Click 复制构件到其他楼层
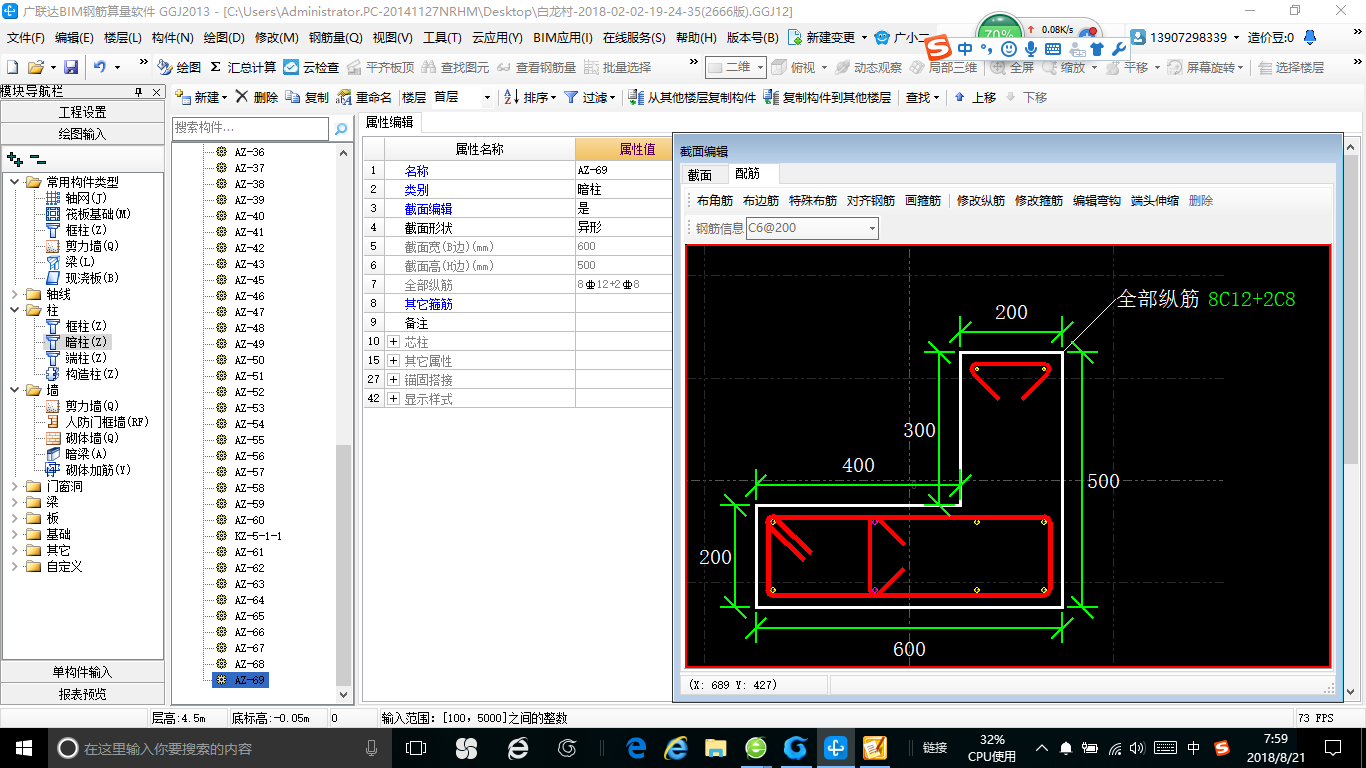The width and height of the screenshot is (1366, 768). [827, 97]
